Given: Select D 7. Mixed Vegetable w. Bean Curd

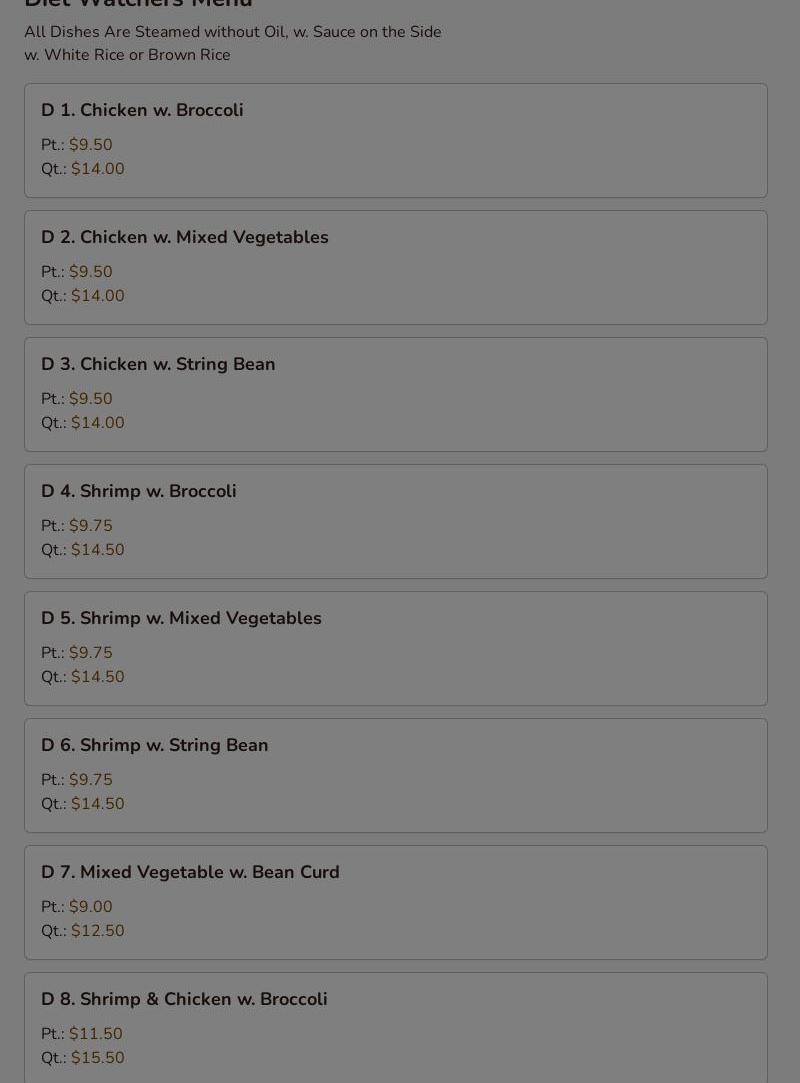Looking at the screenshot, I should [x=396, y=903].
